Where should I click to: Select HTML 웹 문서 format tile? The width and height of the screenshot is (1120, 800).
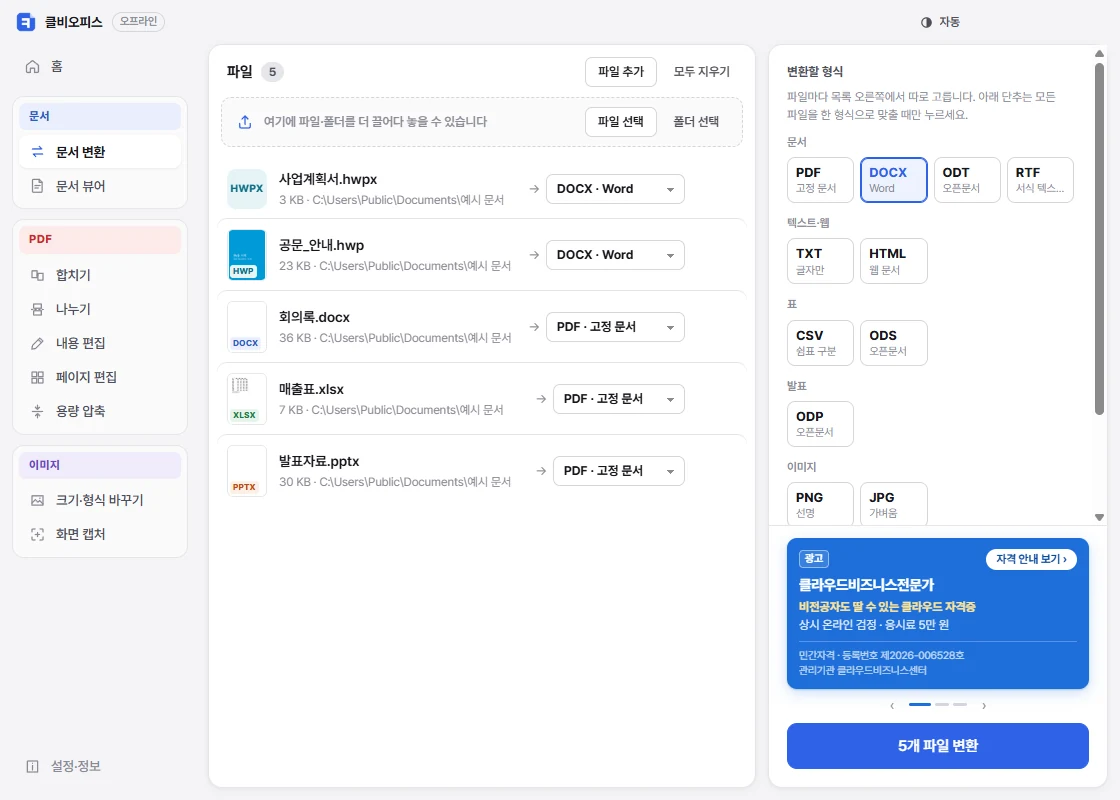[894, 261]
